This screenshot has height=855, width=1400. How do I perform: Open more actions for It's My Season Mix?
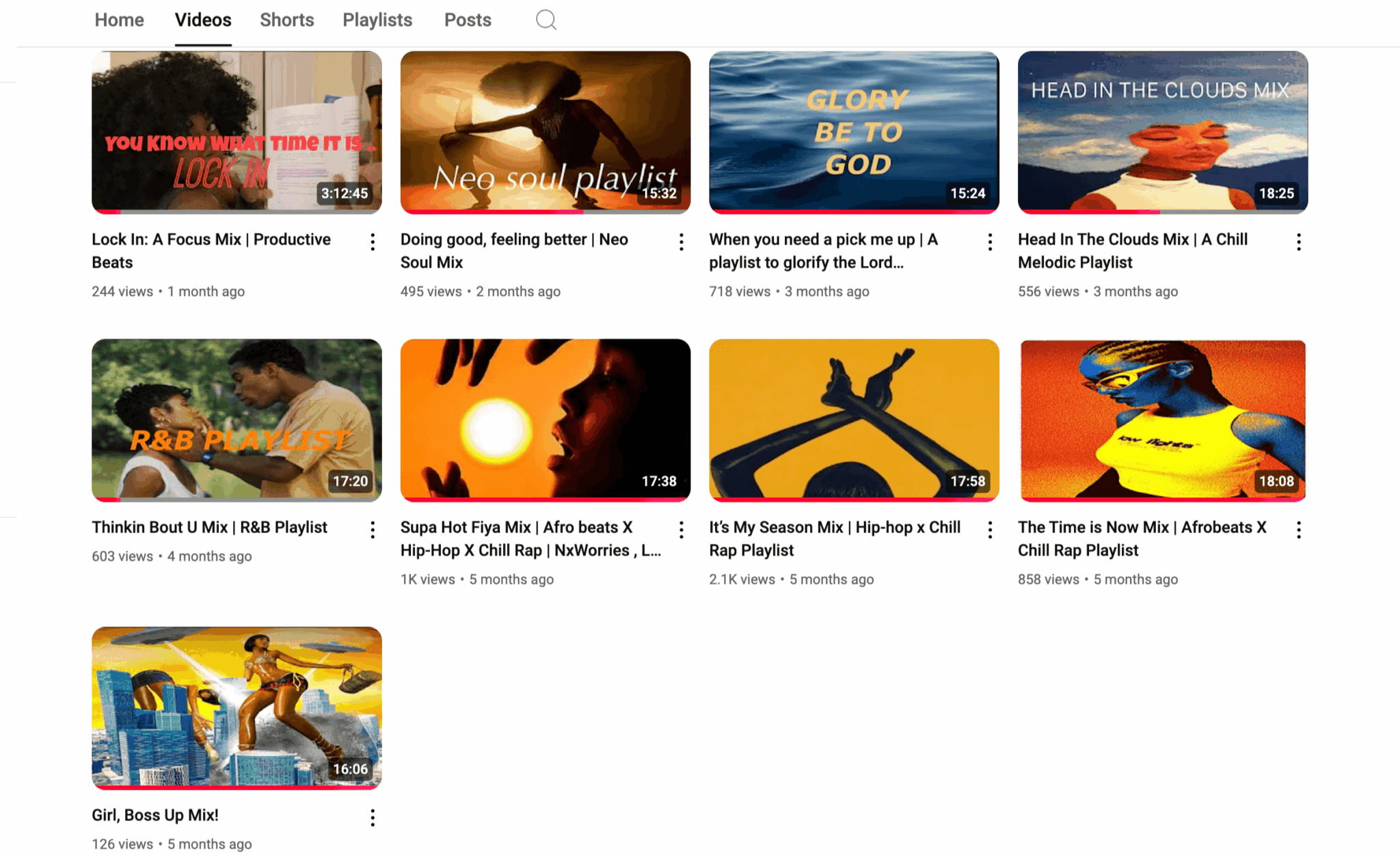tap(990, 530)
